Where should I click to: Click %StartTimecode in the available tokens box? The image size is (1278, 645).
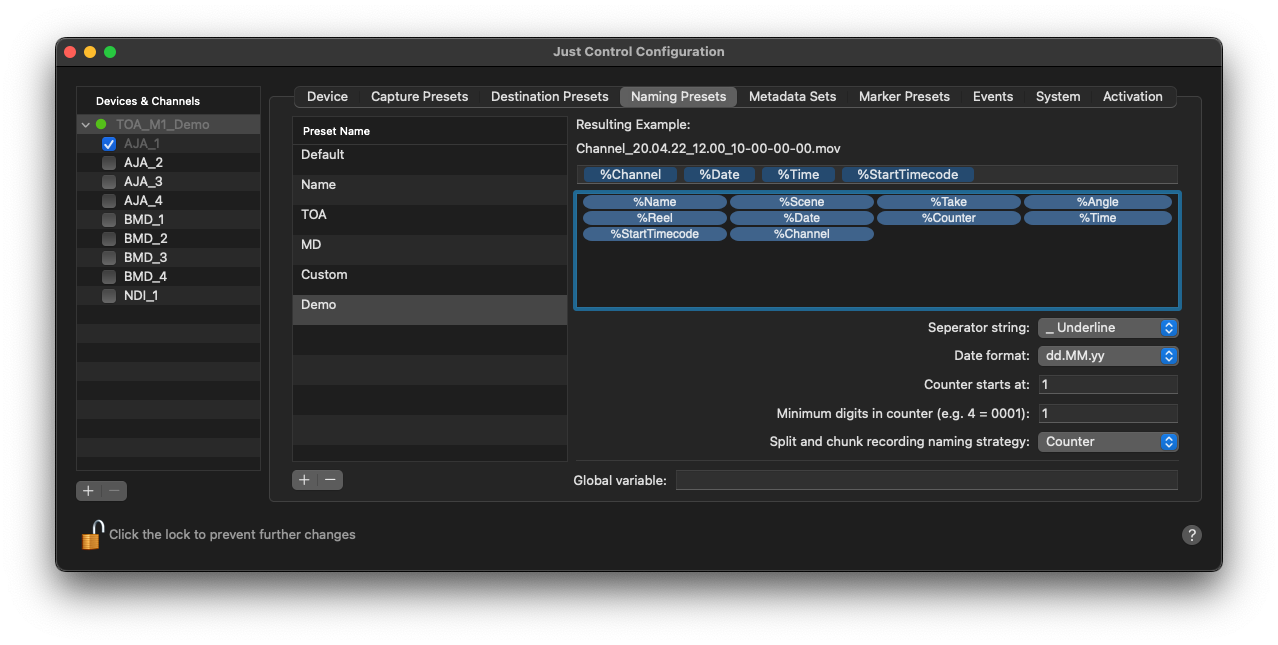pos(655,234)
